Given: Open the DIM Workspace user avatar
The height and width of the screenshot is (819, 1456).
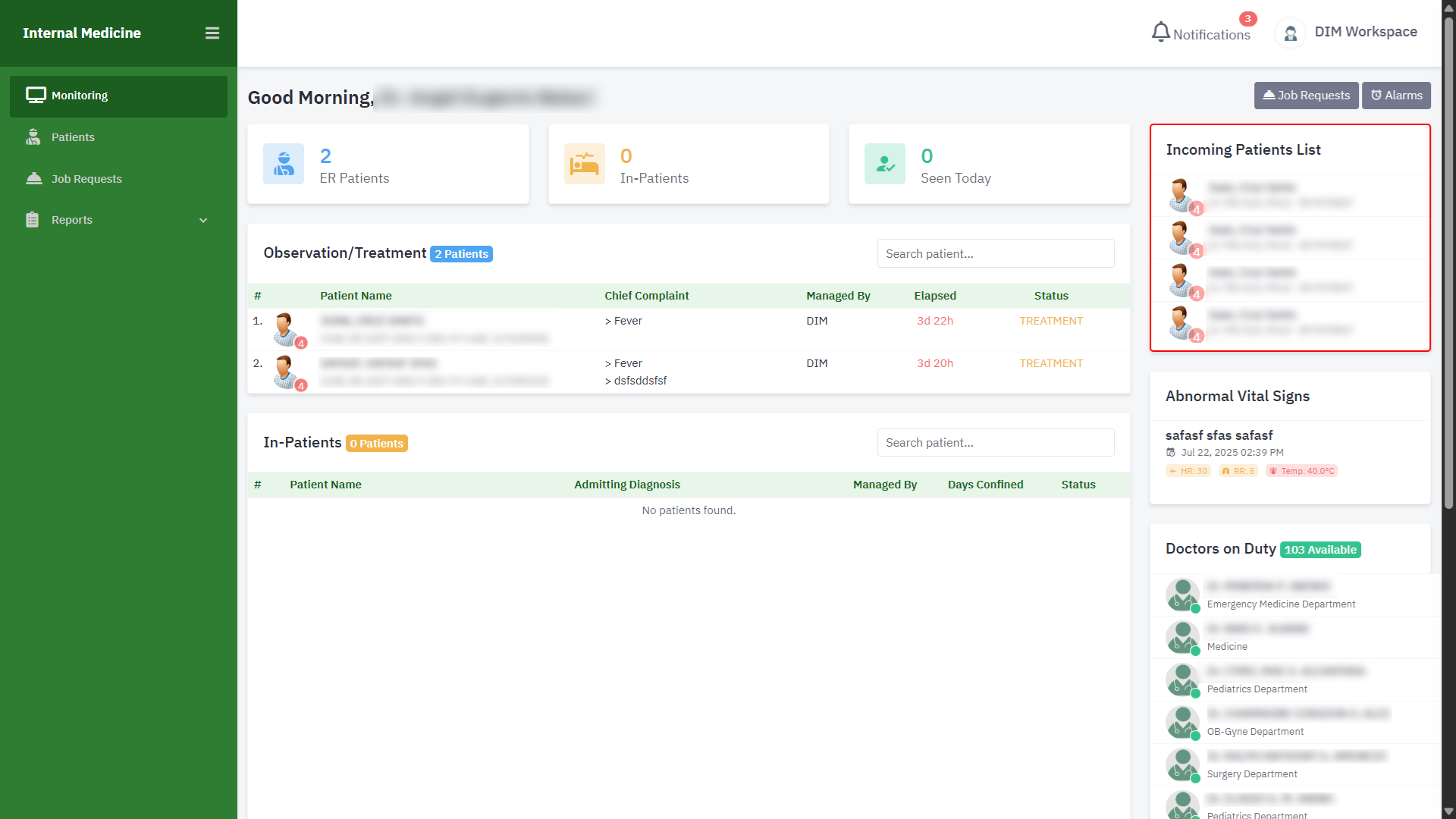Looking at the screenshot, I should 1290,33.
